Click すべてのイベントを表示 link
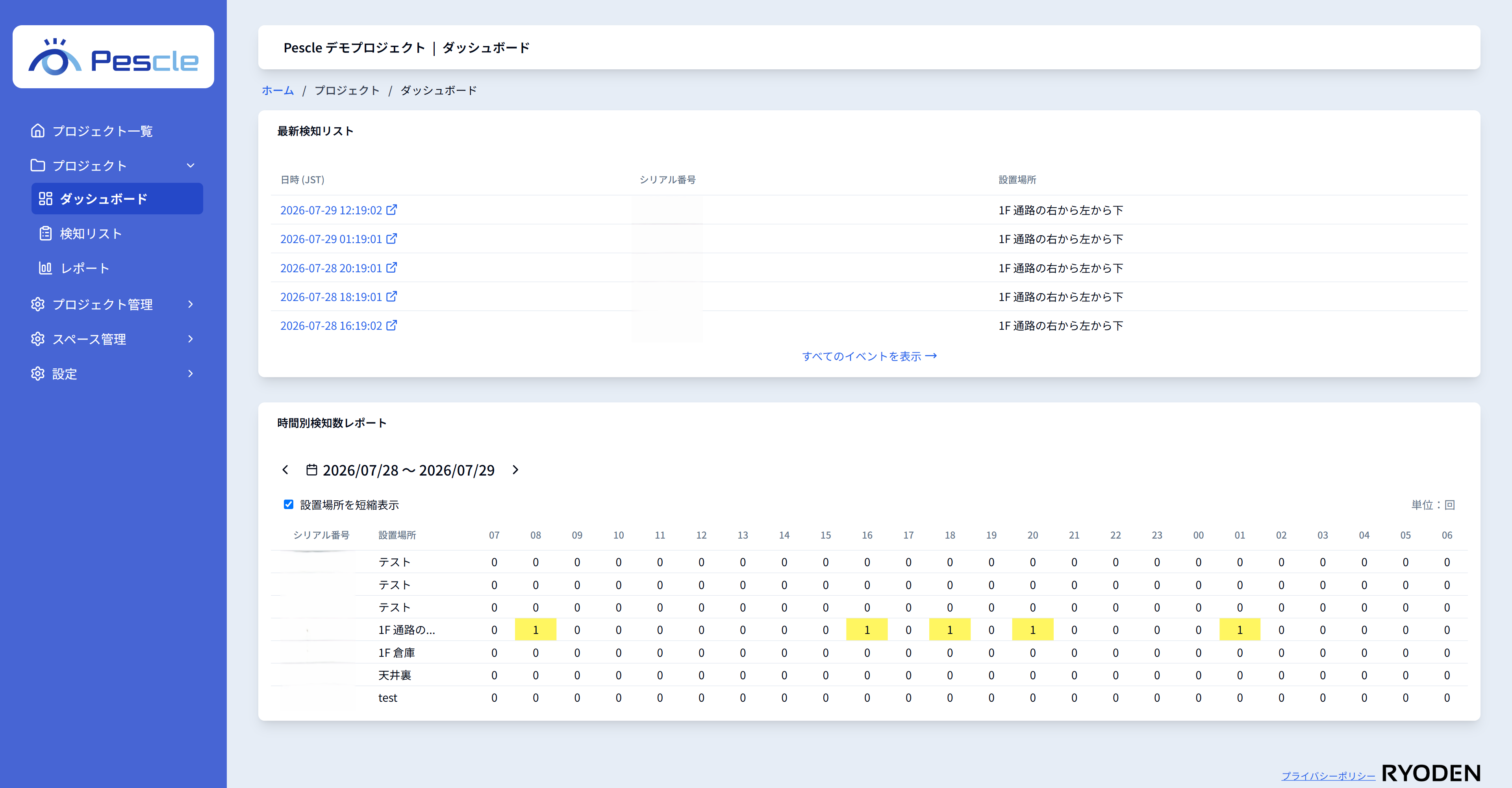Viewport: 1512px width, 788px height. [x=869, y=357]
